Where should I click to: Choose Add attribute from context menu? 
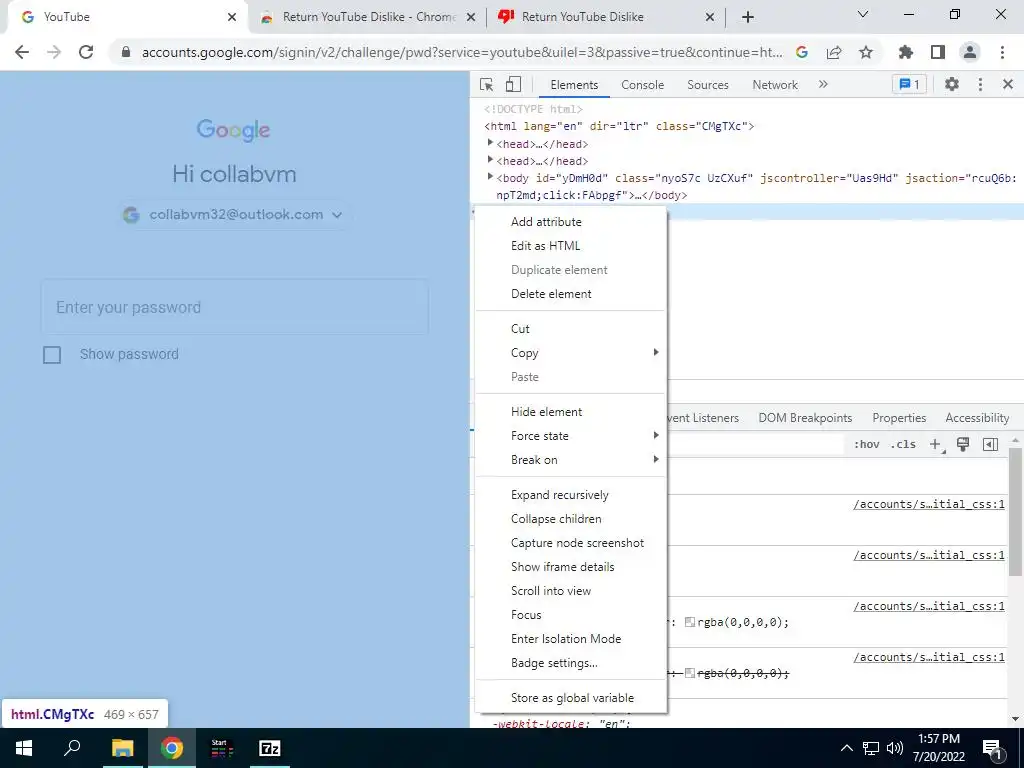571,221
